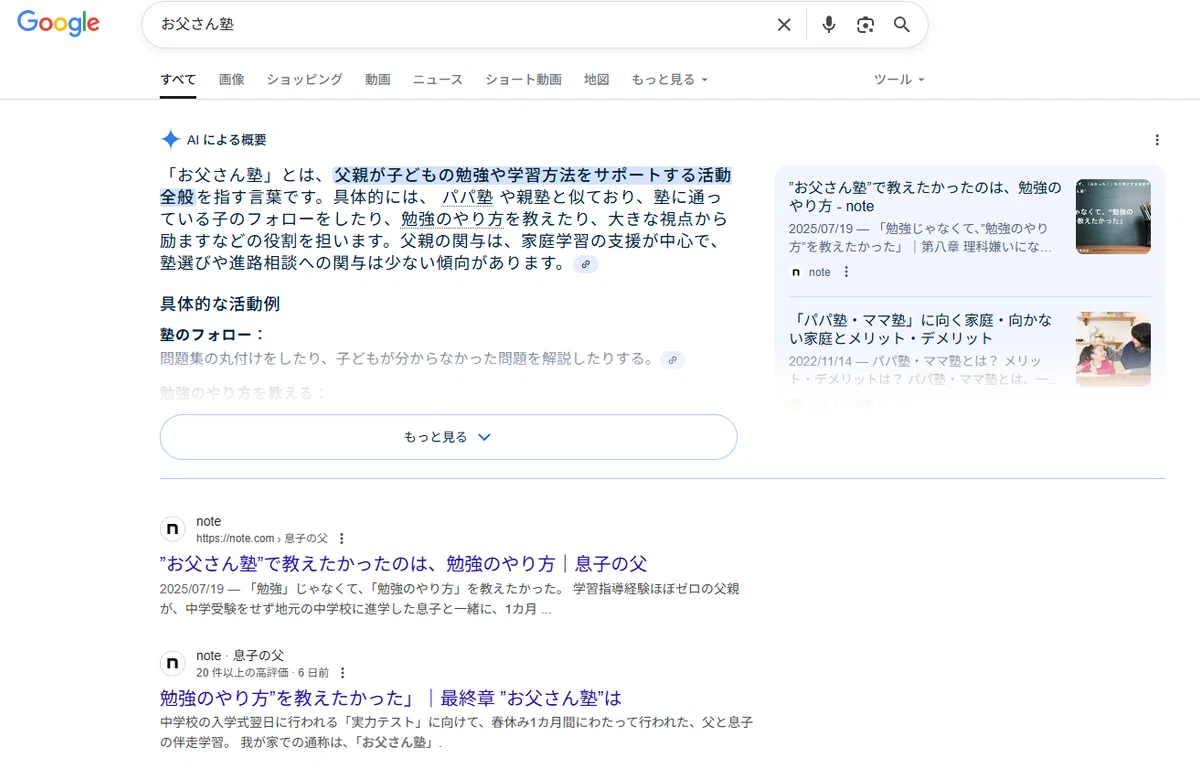This screenshot has height=768, width=1200.
Task: Click the Google logo
Action: tap(59, 23)
